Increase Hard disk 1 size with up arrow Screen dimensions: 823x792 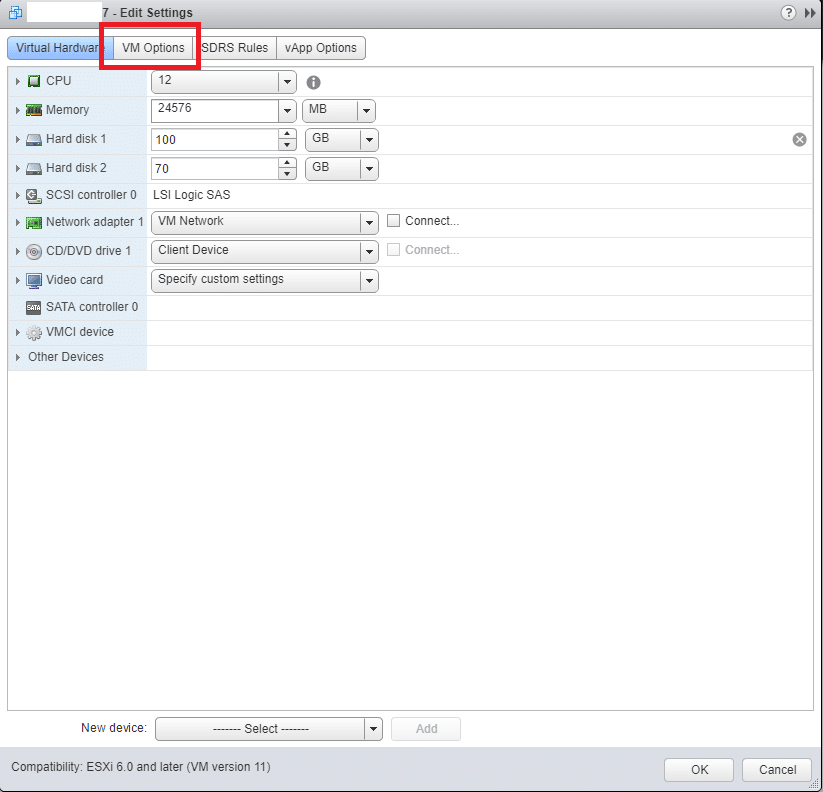(x=287, y=134)
